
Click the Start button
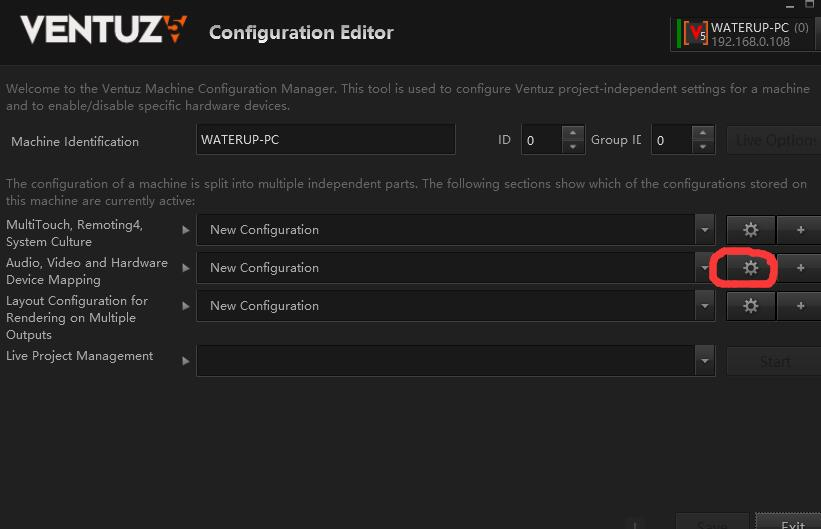point(775,361)
